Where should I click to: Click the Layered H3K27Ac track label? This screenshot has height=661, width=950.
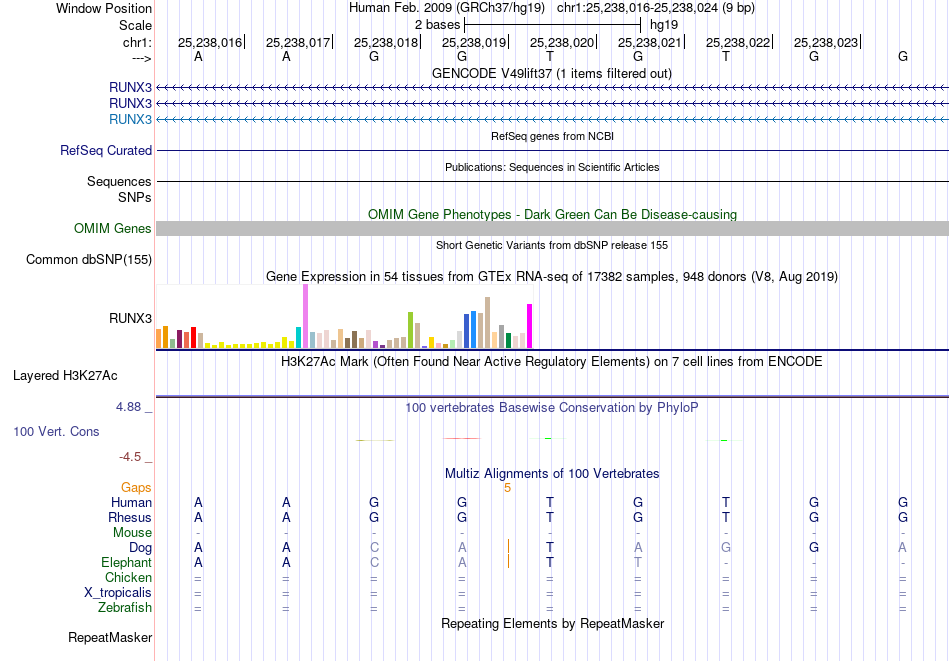point(65,376)
